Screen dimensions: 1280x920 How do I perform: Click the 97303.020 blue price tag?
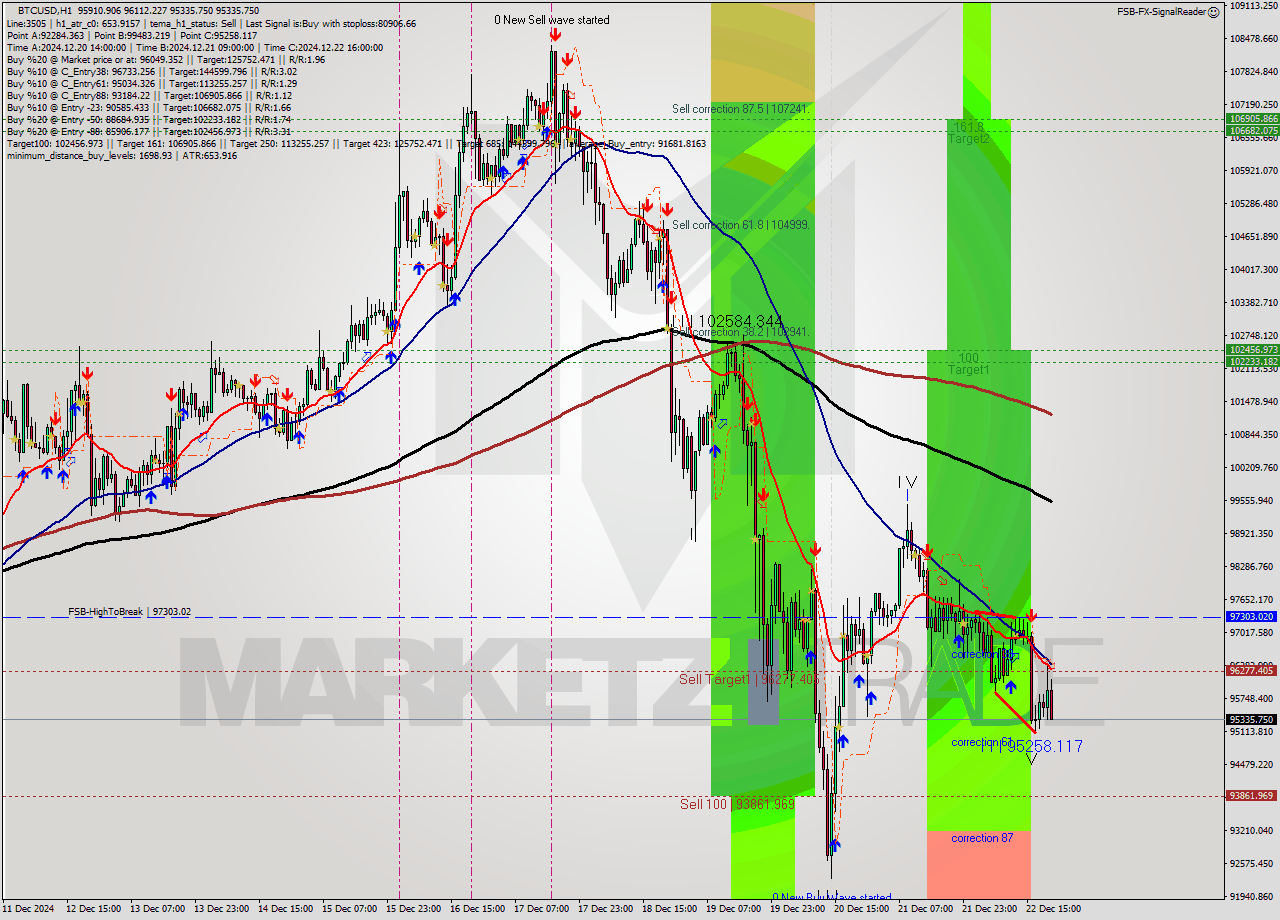(x=1252, y=617)
